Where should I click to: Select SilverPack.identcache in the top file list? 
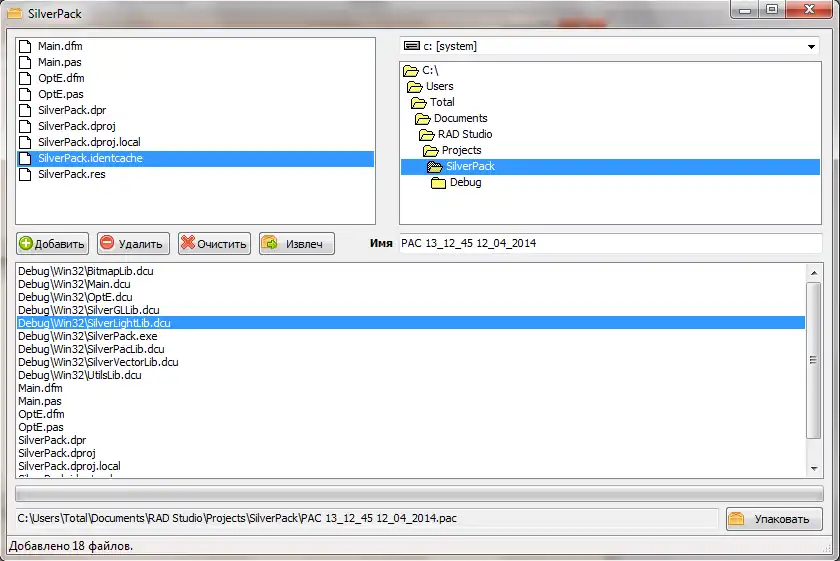tap(196, 159)
